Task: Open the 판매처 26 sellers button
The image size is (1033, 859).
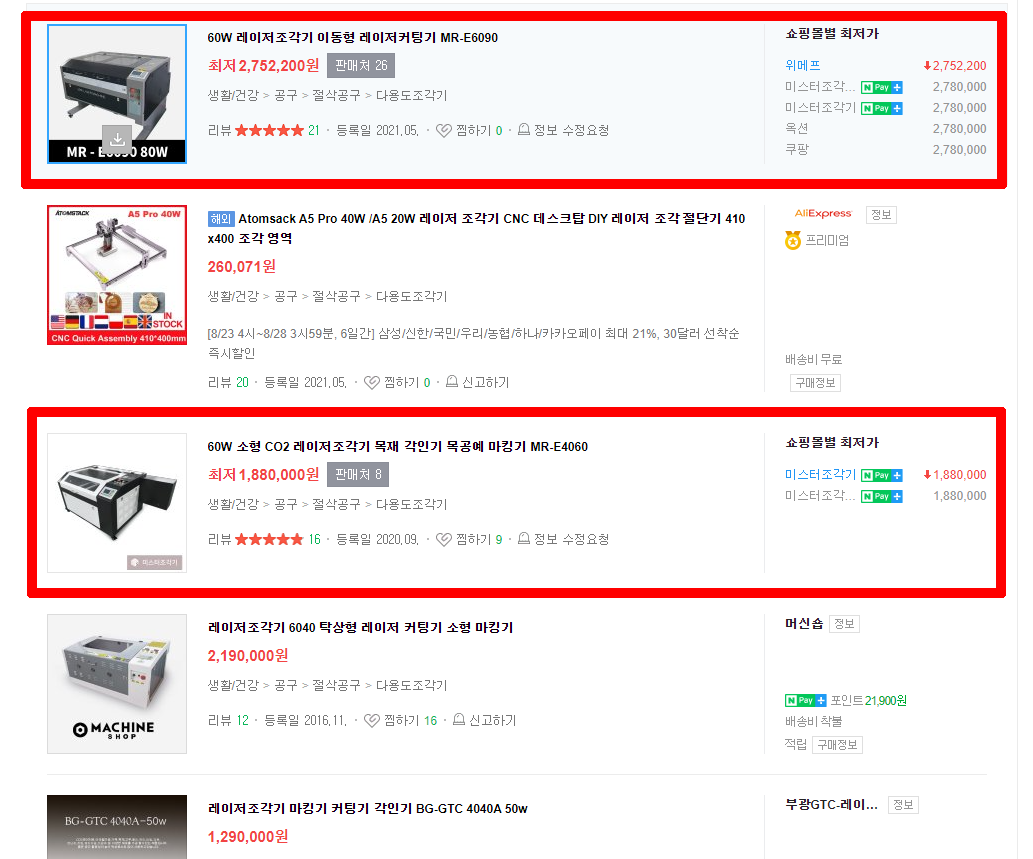Action: pyautogui.click(x=361, y=66)
